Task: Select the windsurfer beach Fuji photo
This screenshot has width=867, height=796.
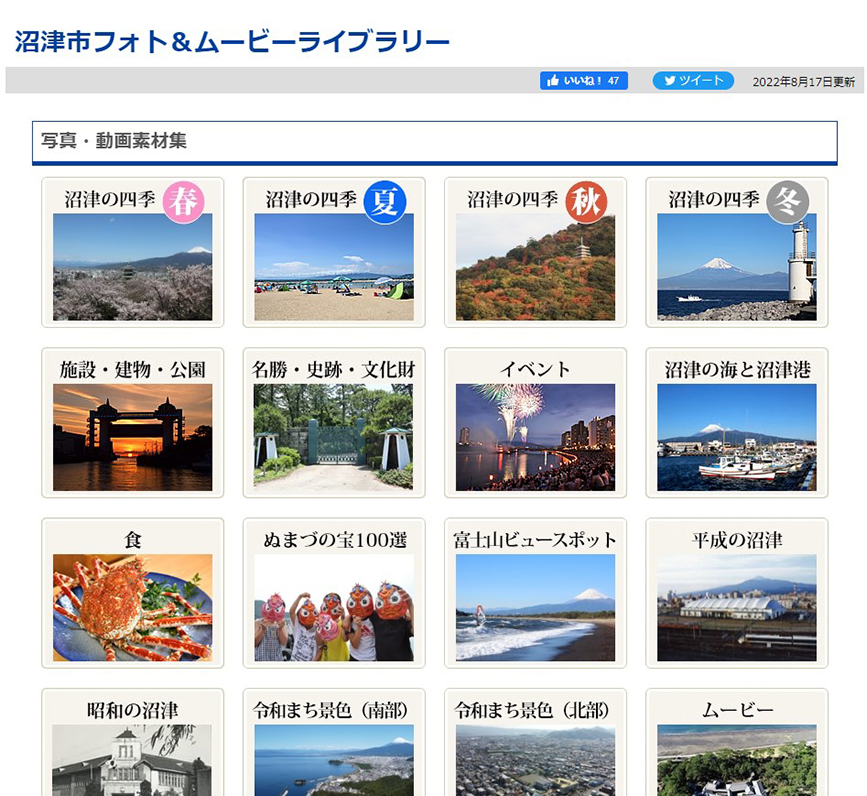Action: (x=535, y=608)
